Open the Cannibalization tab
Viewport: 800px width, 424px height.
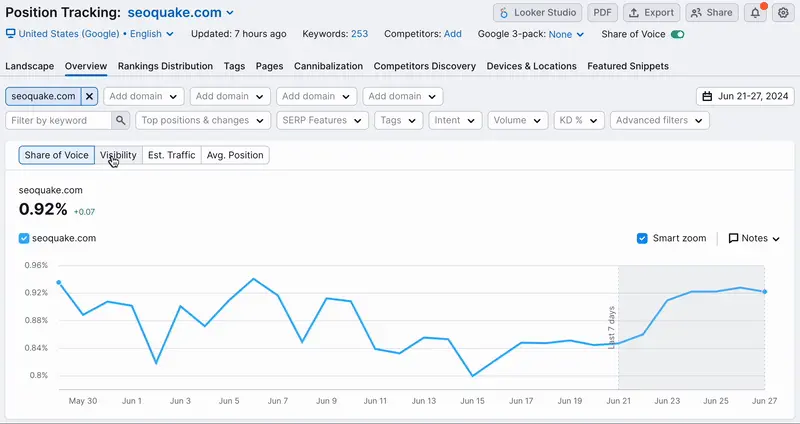coord(329,66)
